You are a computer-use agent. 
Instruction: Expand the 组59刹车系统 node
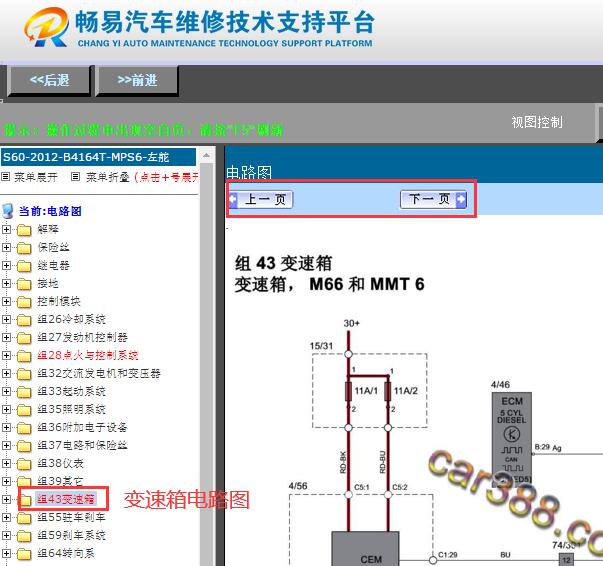pos(6,535)
